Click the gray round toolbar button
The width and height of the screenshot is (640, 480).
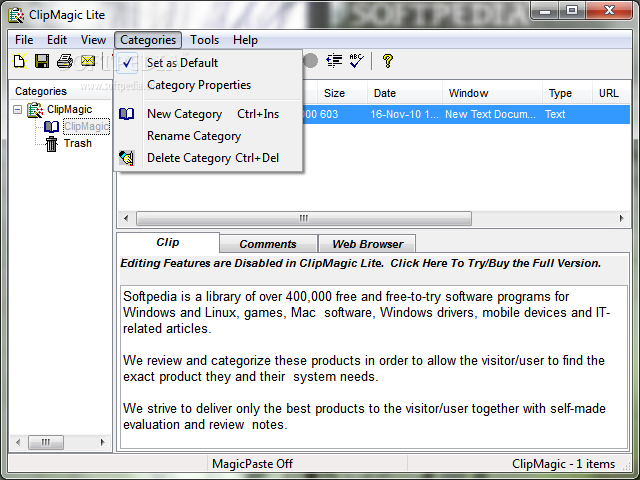pyautogui.click(x=311, y=61)
